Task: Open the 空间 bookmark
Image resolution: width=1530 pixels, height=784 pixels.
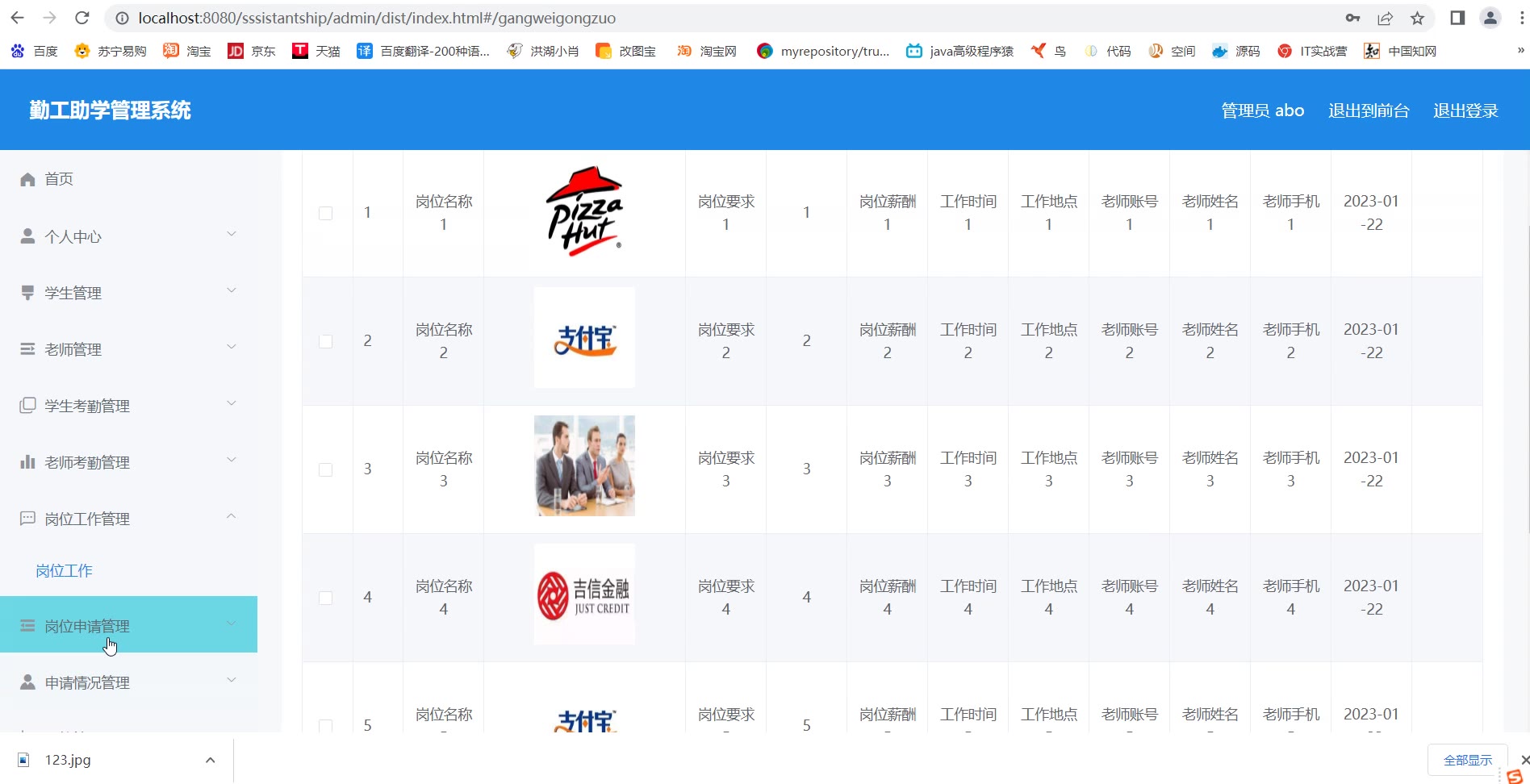Action: [x=1172, y=51]
